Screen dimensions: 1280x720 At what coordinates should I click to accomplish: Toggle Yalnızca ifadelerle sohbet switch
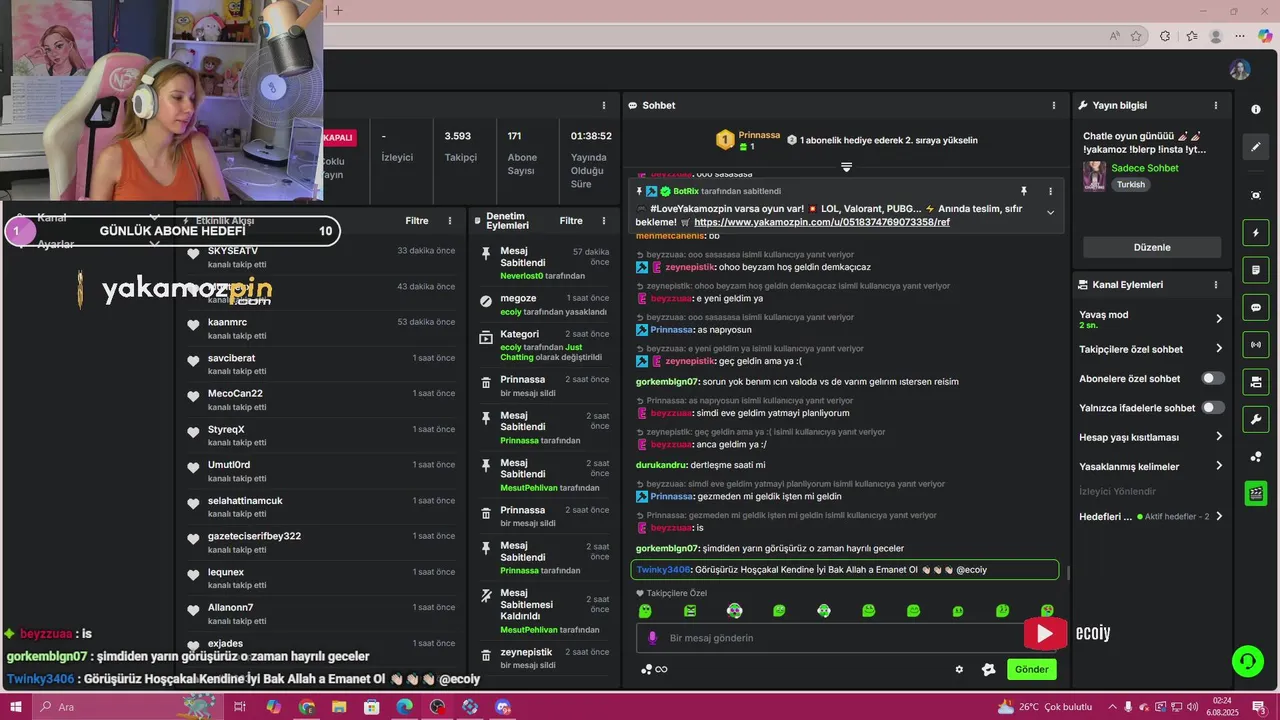tap(1213, 407)
